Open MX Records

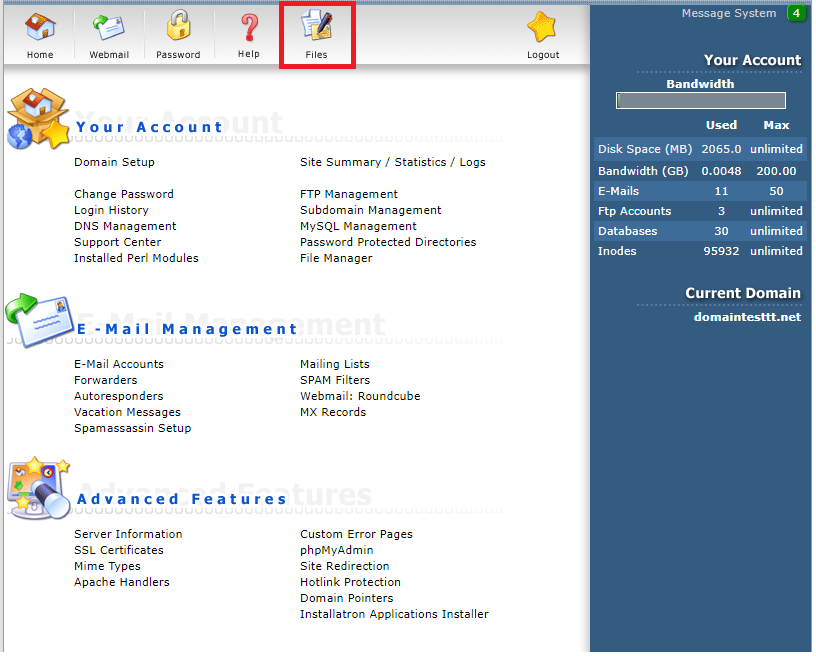coord(333,413)
